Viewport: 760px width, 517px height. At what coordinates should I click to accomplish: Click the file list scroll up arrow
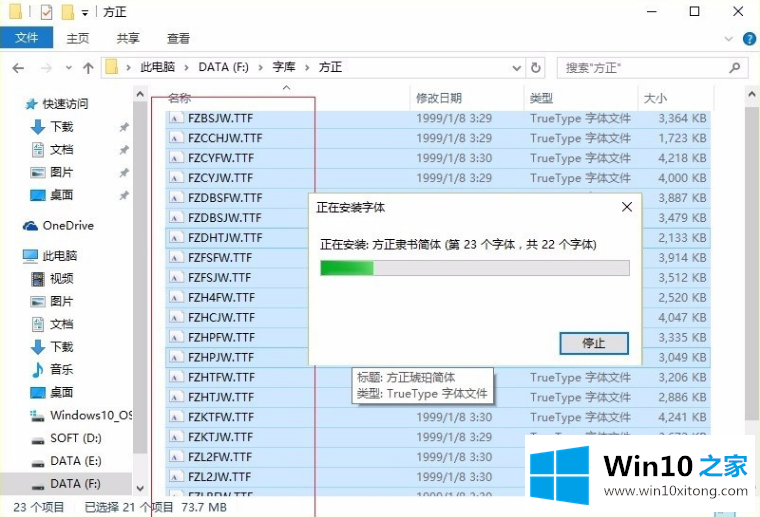pyautogui.click(x=752, y=94)
